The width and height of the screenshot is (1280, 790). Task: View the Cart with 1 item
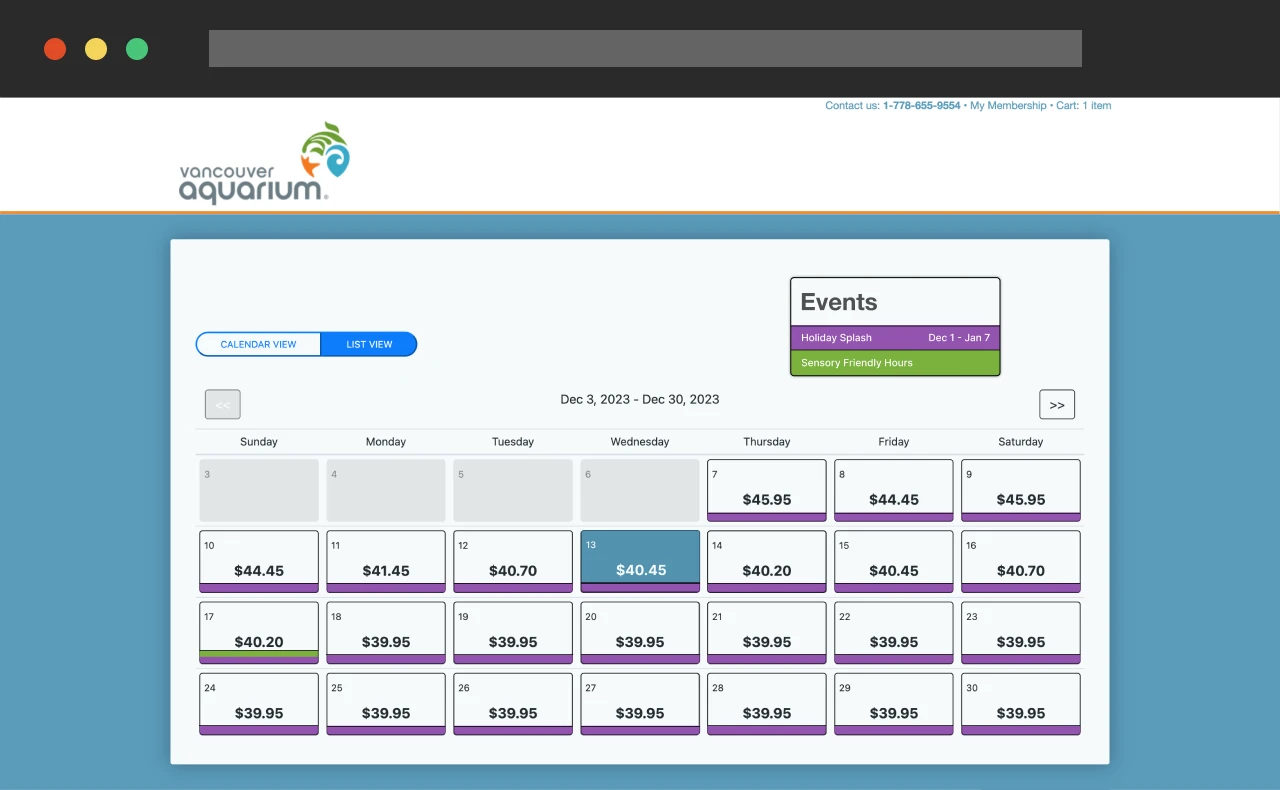click(x=1082, y=105)
